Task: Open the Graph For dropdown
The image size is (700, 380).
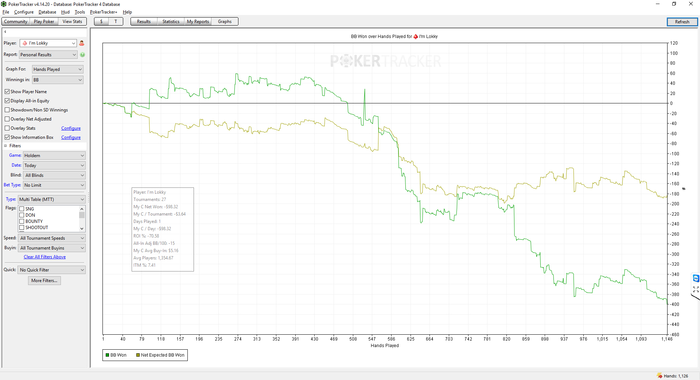Action: 58,69
